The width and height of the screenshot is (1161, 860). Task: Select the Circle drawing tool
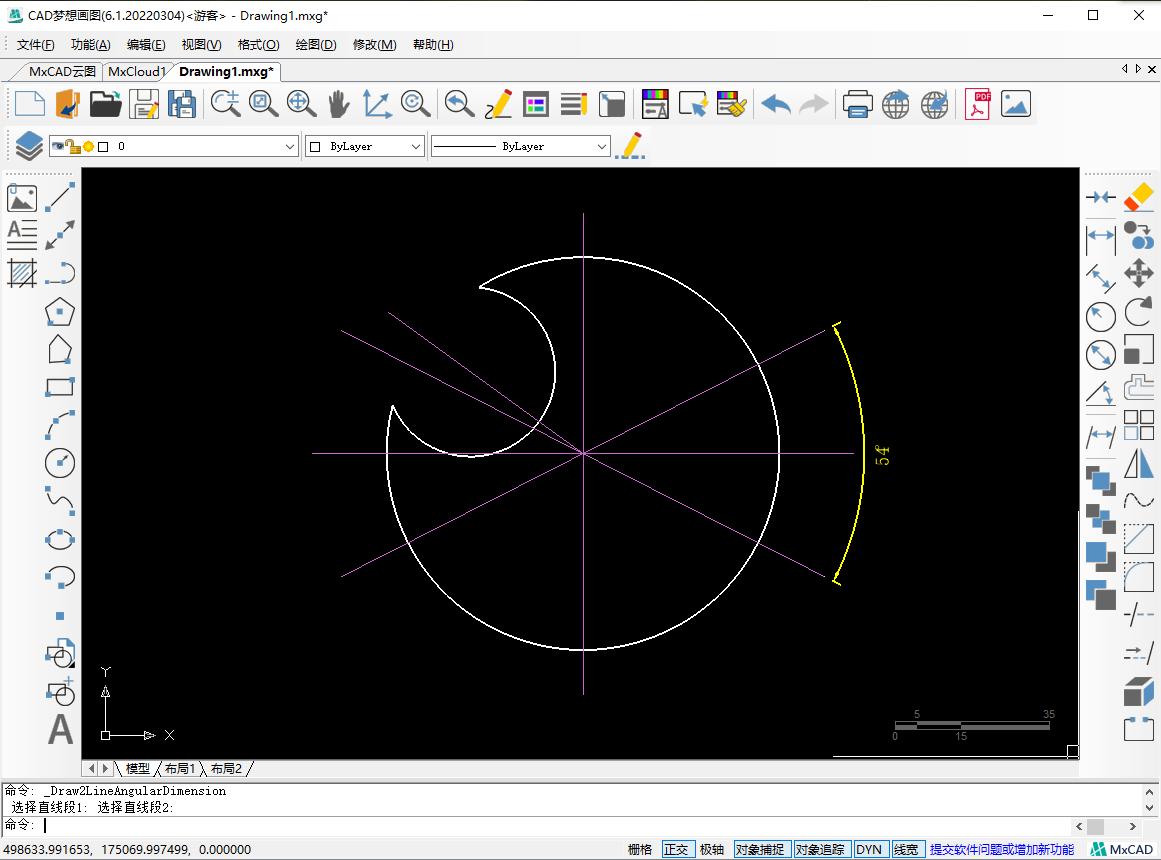[x=60, y=464]
